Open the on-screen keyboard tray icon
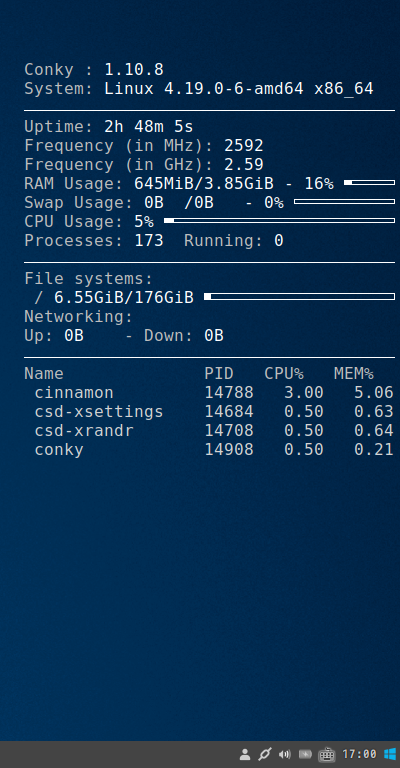The width and height of the screenshot is (400, 768). 327,754
